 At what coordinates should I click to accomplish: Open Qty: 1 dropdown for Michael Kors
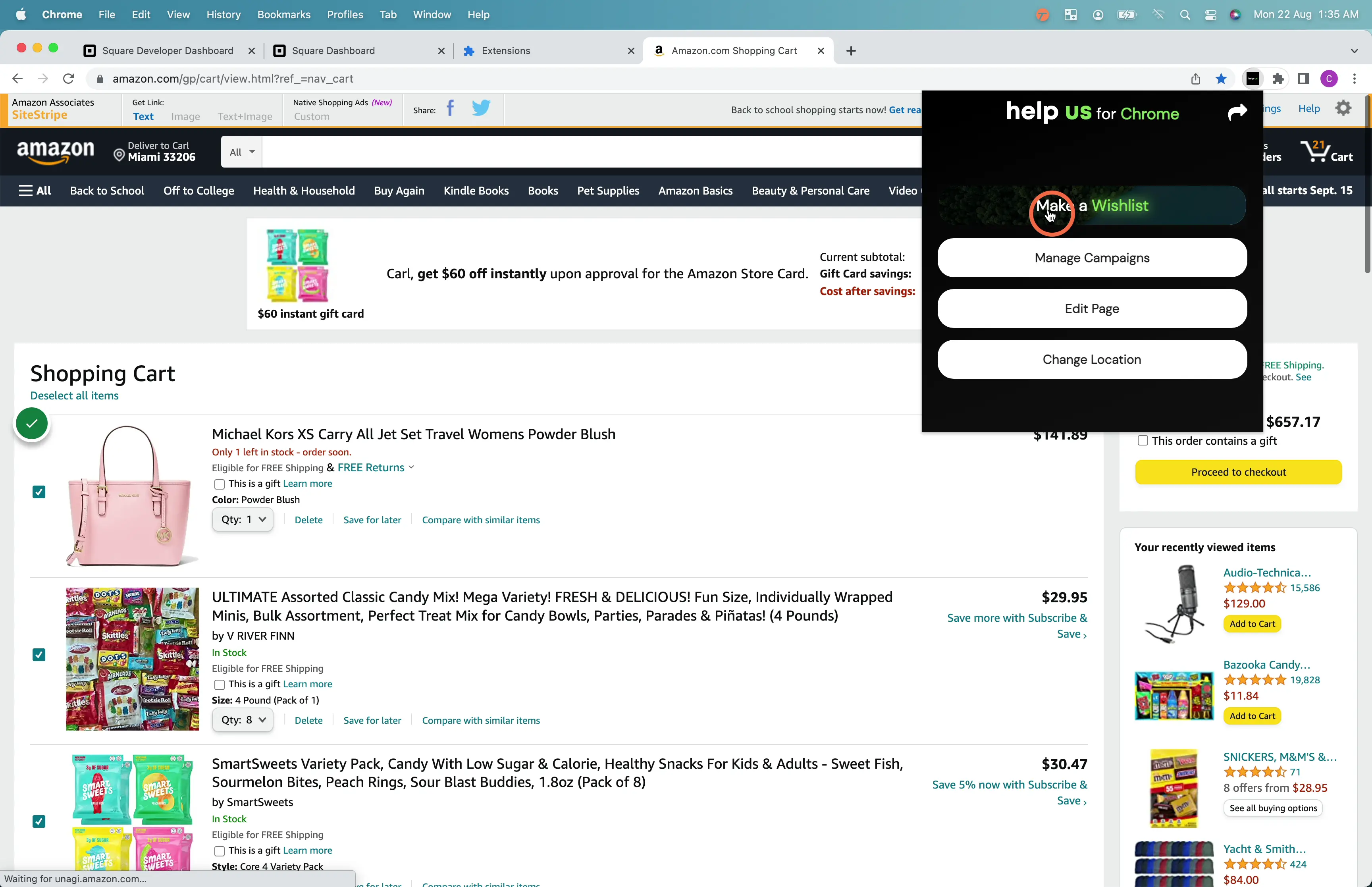[x=243, y=519]
